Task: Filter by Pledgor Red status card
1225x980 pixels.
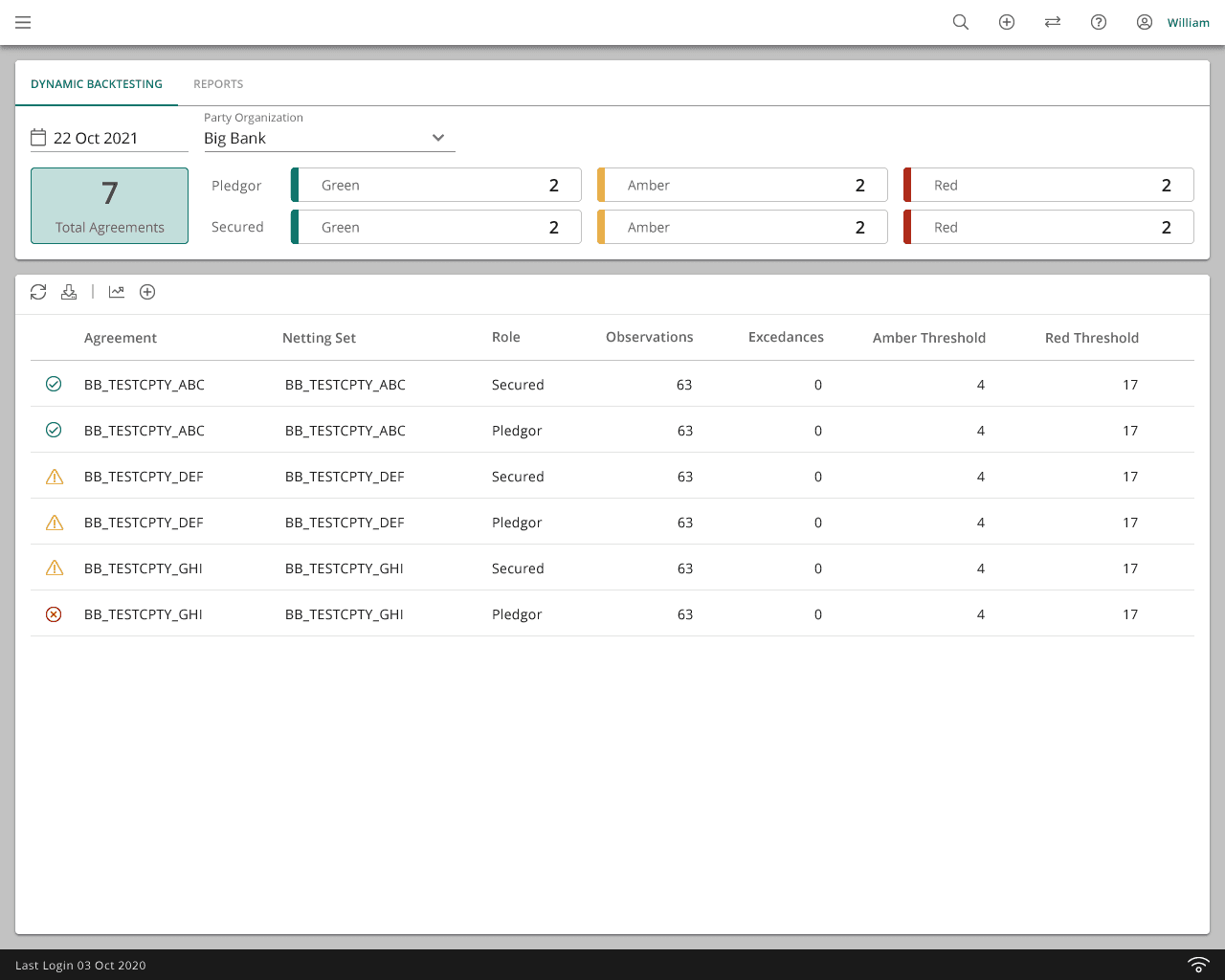Action: point(1049,185)
